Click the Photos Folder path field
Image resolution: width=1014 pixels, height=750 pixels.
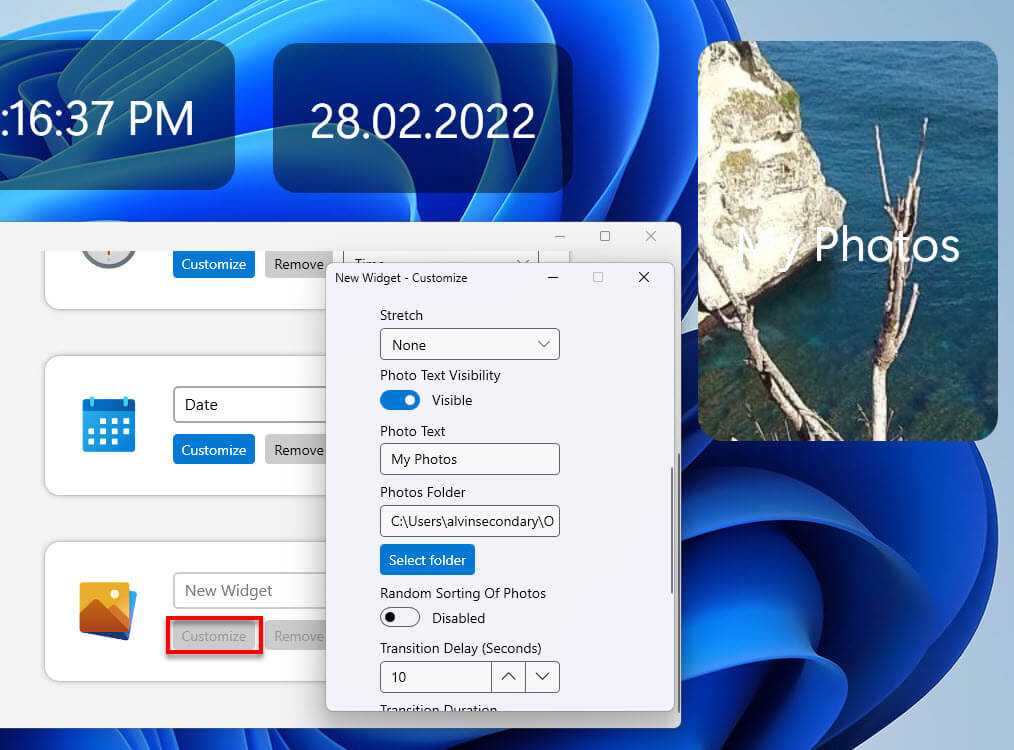point(469,521)
